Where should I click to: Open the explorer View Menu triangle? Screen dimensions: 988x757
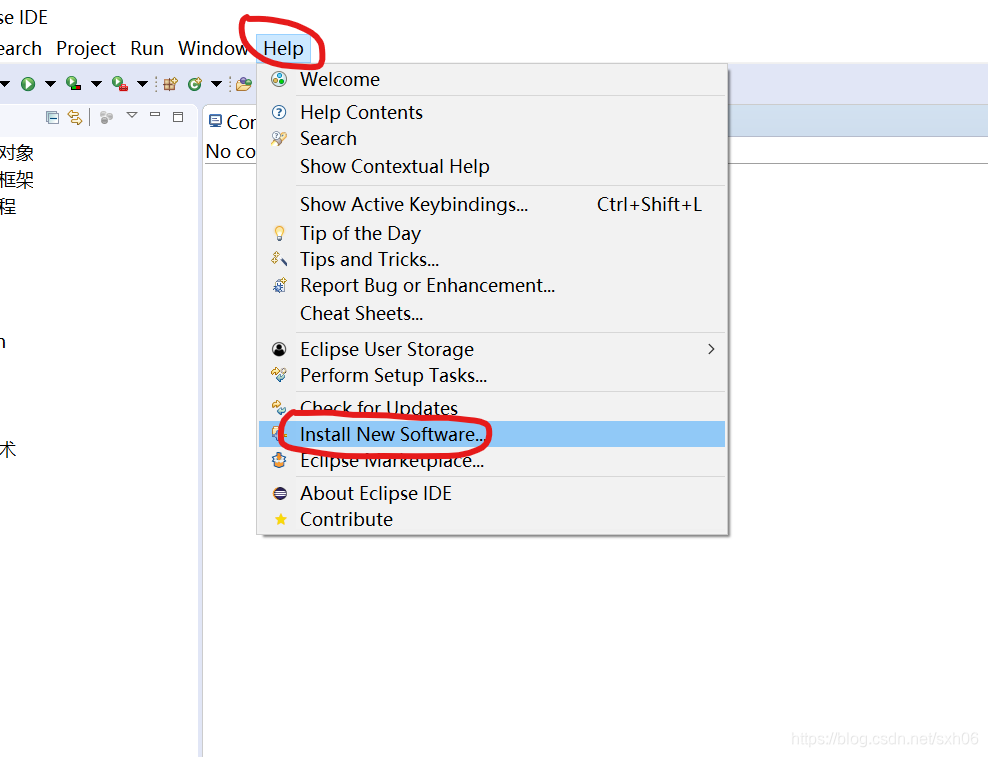point(132,115)
